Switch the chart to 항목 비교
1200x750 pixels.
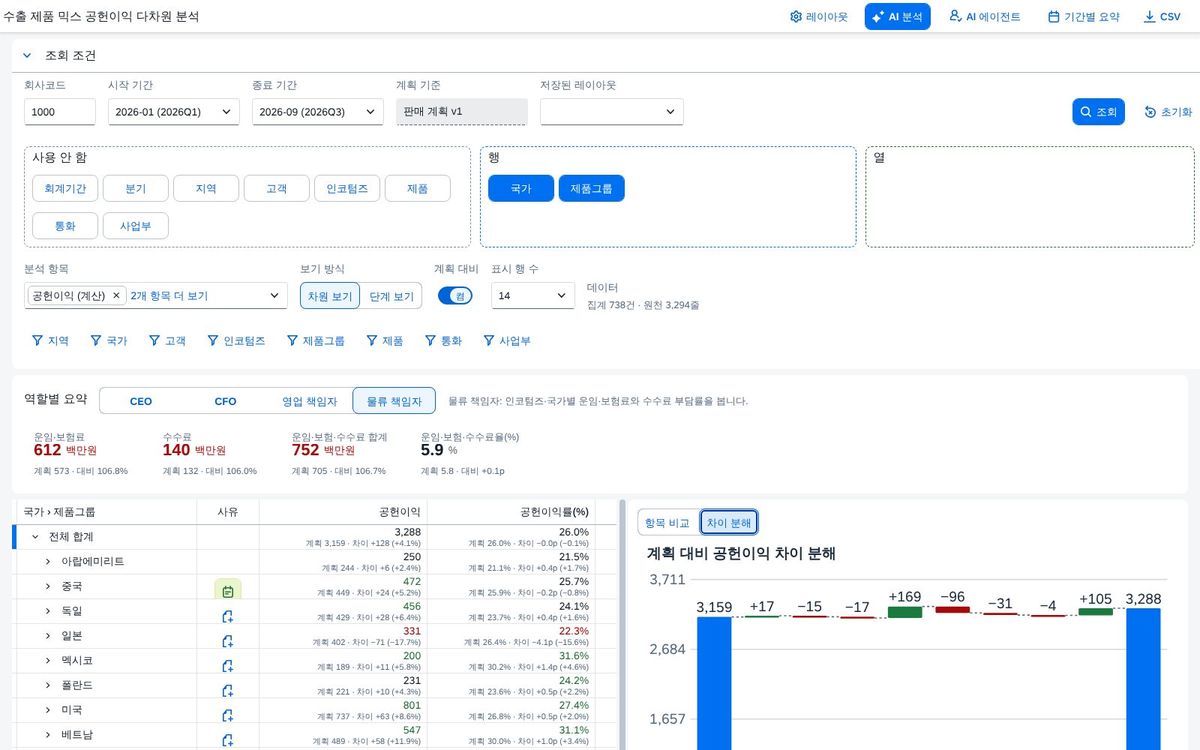point(667,523)
